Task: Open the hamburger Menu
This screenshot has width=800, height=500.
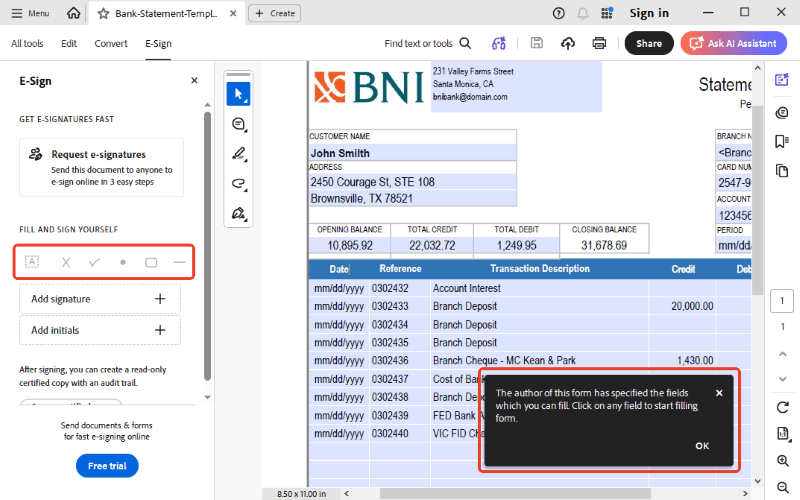Action: pos(30,13)
